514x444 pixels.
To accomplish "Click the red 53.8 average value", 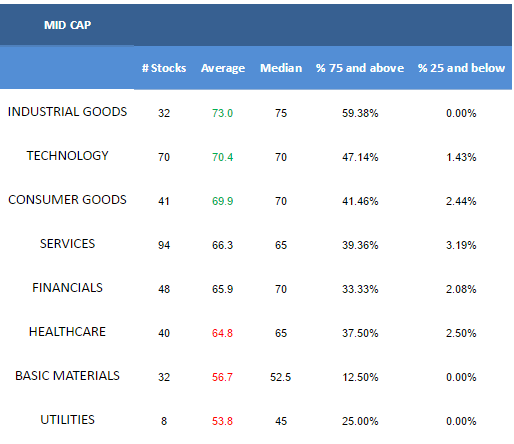I will click(x=222, y=421).
